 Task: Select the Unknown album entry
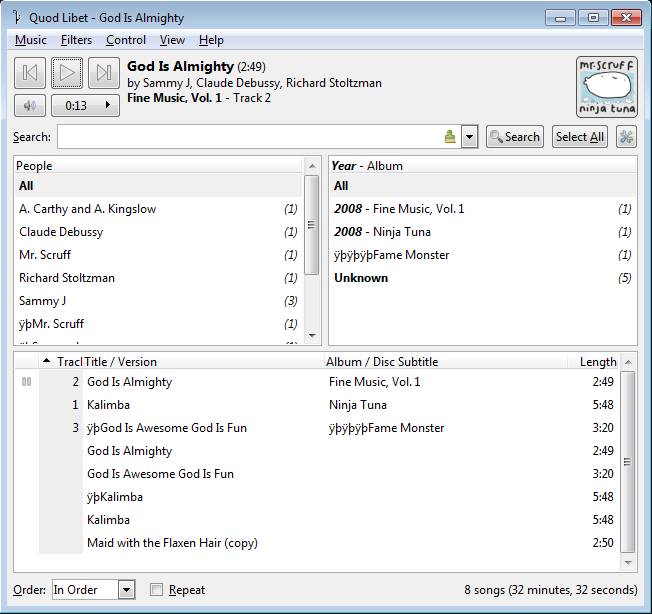(483, 278)
